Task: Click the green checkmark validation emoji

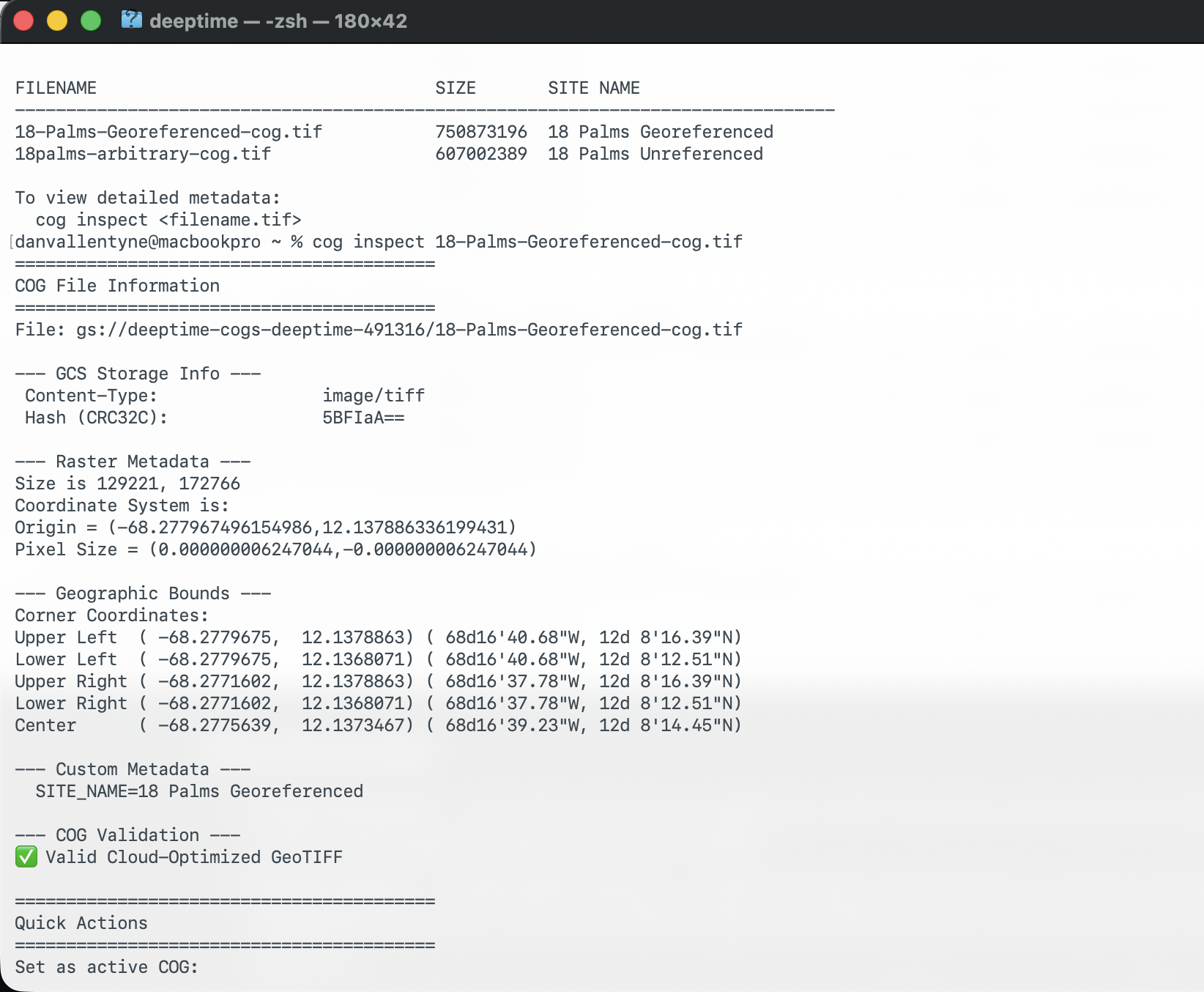Action: pos(26,856)
